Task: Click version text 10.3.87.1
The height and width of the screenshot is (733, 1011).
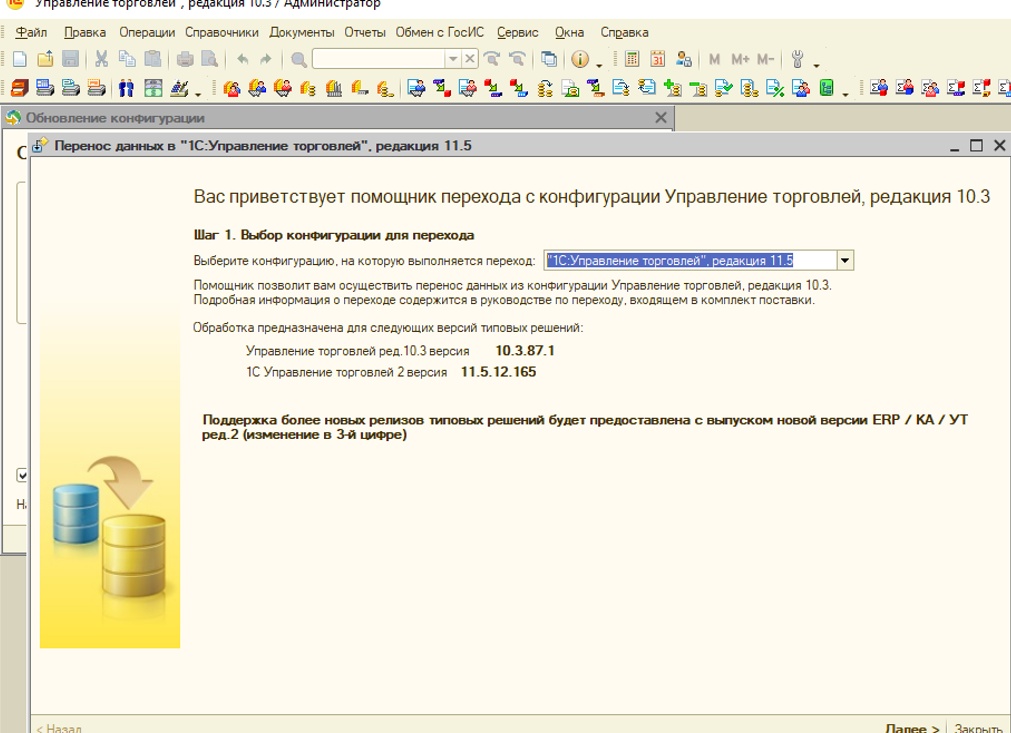Action: (525, 351)
